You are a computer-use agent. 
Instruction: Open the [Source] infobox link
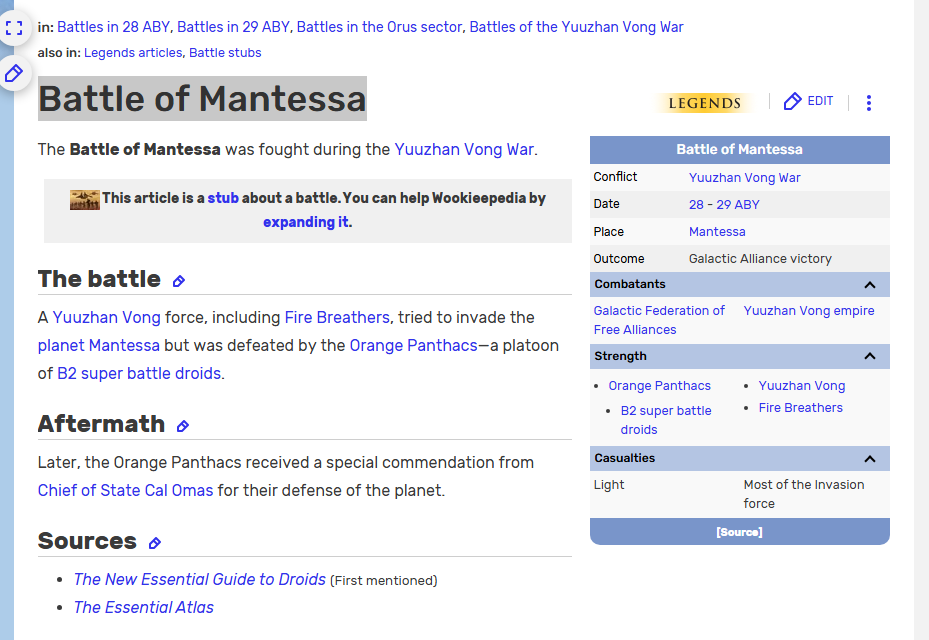739,532
